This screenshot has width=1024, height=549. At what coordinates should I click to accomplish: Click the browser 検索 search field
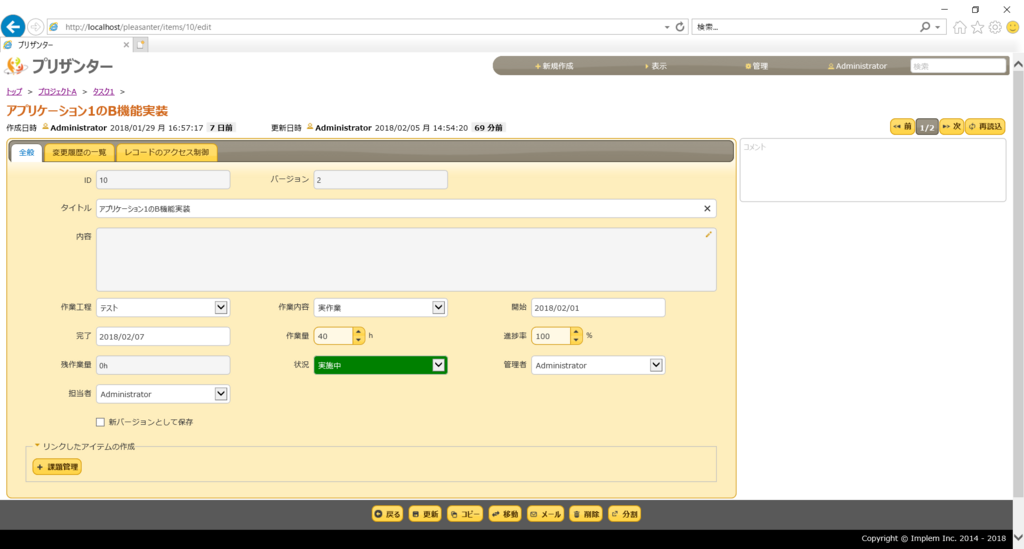tap(805, 27)
